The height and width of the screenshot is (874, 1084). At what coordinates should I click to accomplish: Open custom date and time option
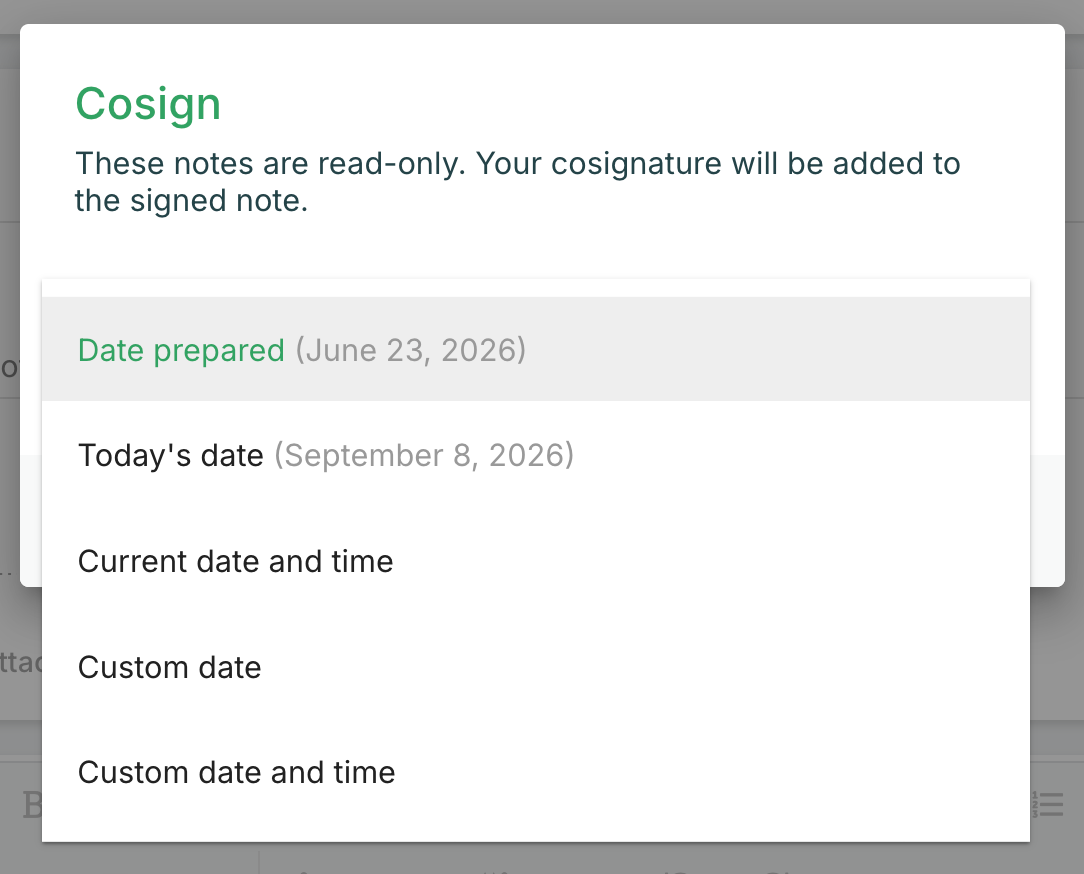pyautogui.click(x=536, y=772)
